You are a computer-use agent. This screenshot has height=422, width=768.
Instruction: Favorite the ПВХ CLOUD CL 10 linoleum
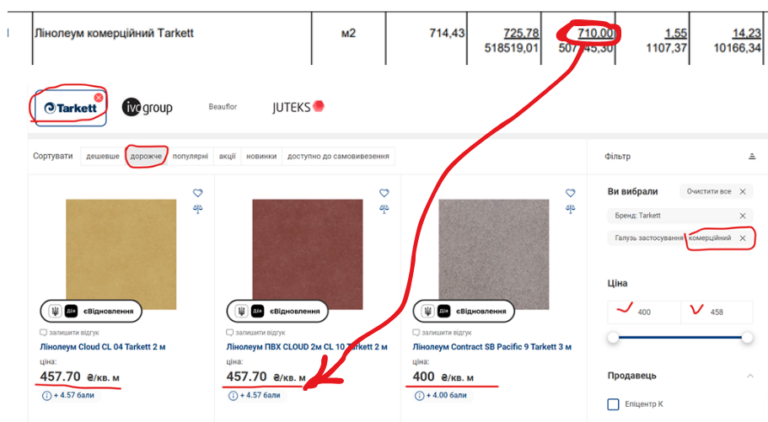click(x=384, y=193)
